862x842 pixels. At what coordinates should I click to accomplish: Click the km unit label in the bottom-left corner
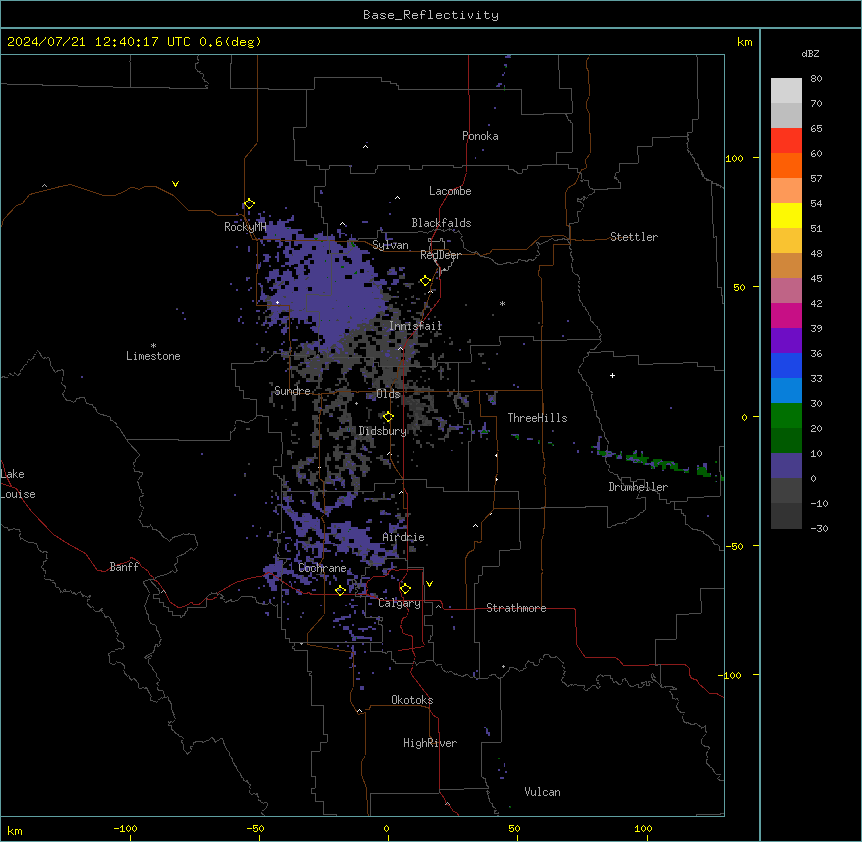coord(15,831)
